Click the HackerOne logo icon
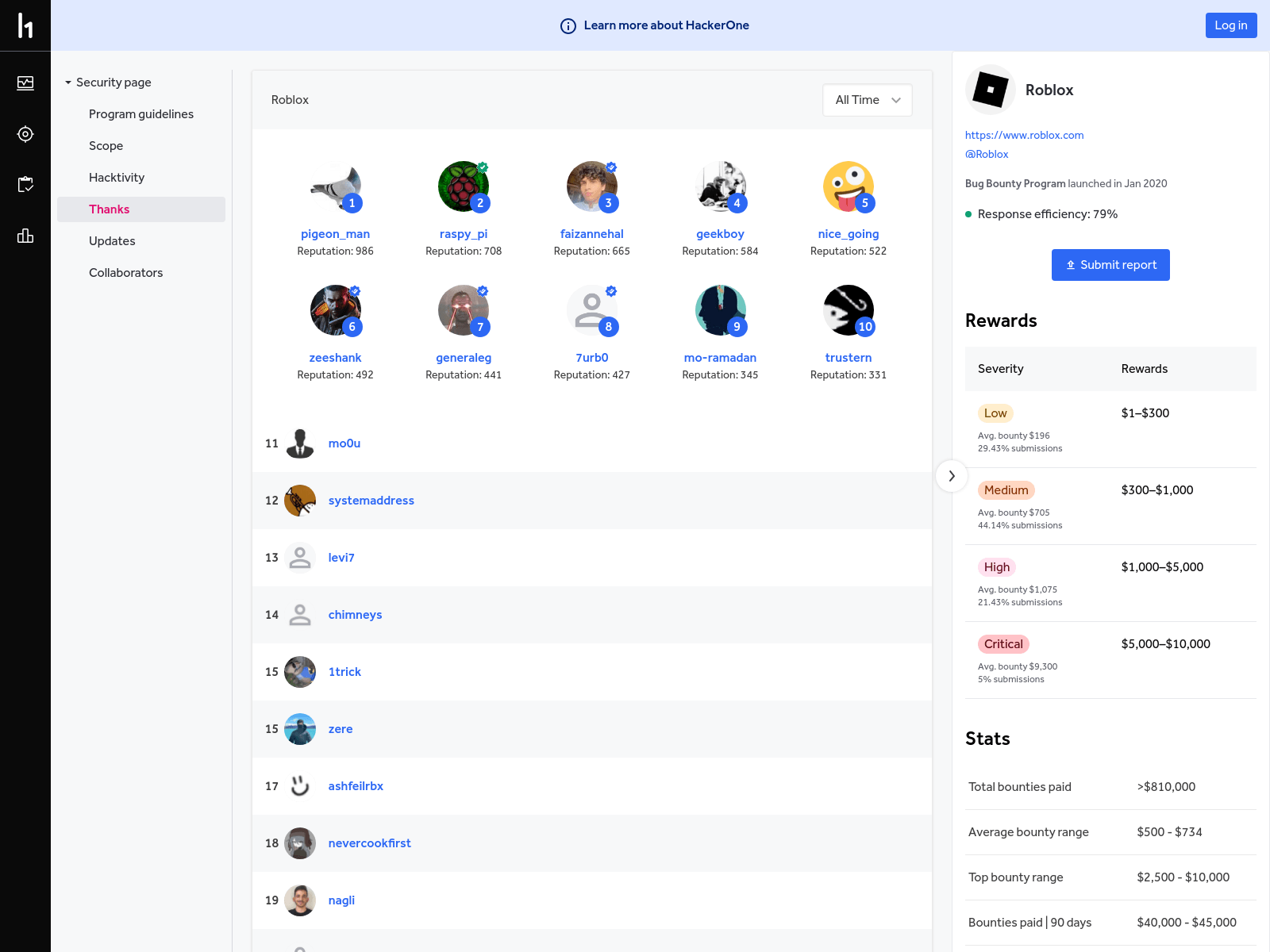This screenshot has width=1270, height=952. tap(25, 25)
